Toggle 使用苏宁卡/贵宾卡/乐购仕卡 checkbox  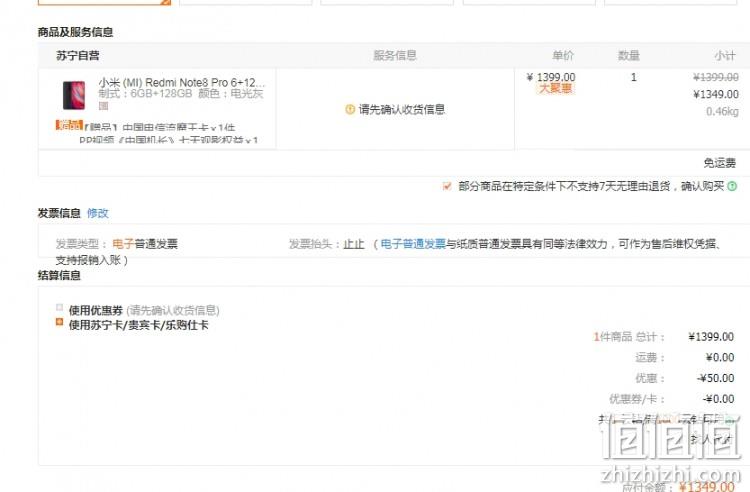pos(59,322)
